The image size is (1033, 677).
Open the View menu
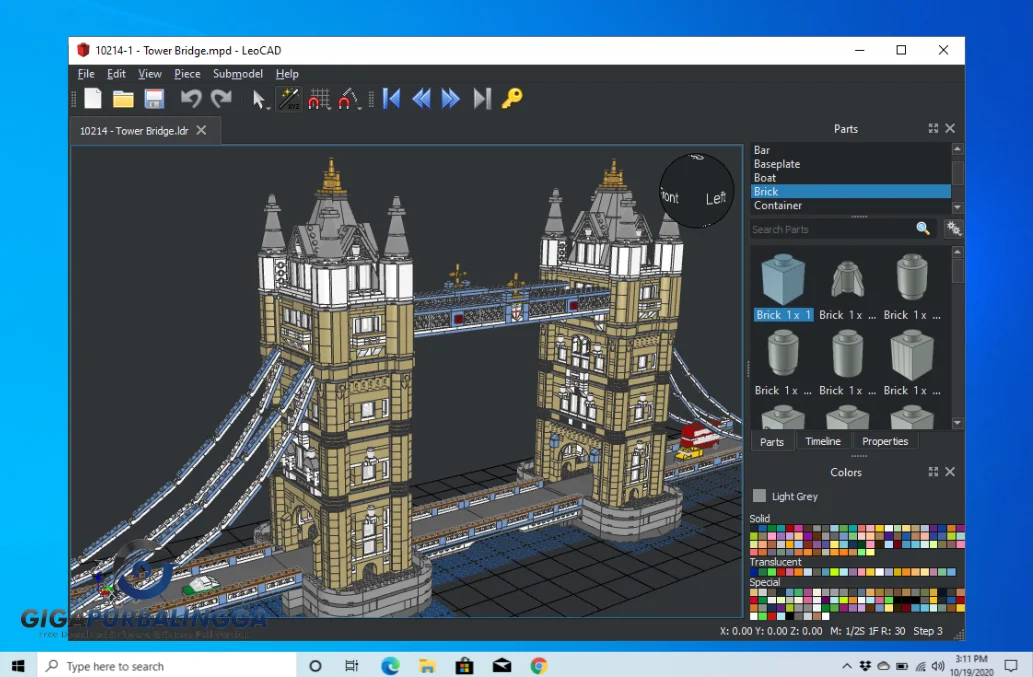[x=150, y=74]
